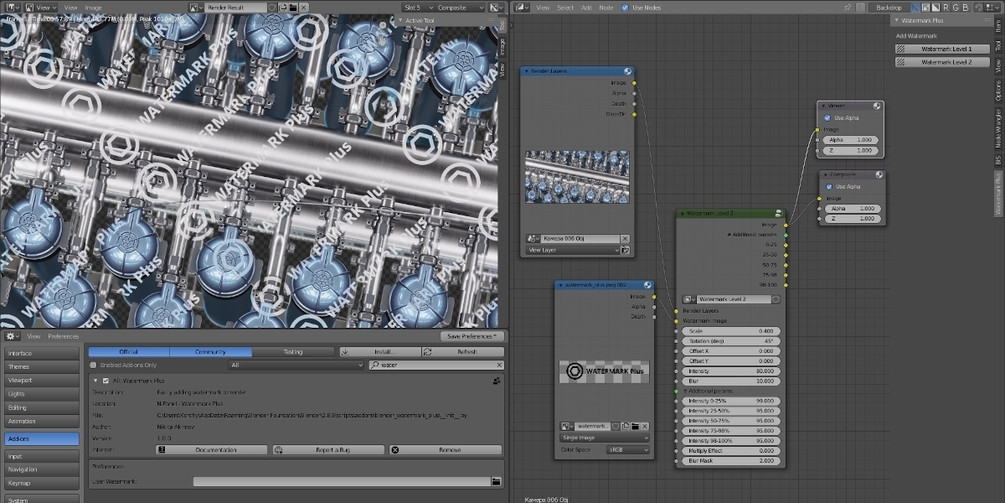
Task: Unlink scene with X in Render Layers node
Action: pyautogui.click(x=625, y=239)
